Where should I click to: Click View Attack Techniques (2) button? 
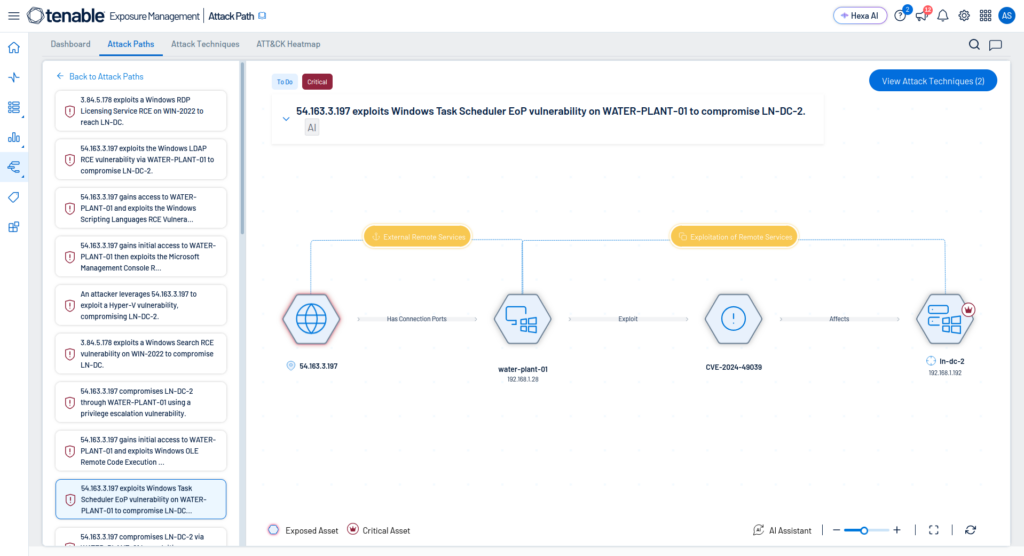pyautogui.click(x=933, y=81)
